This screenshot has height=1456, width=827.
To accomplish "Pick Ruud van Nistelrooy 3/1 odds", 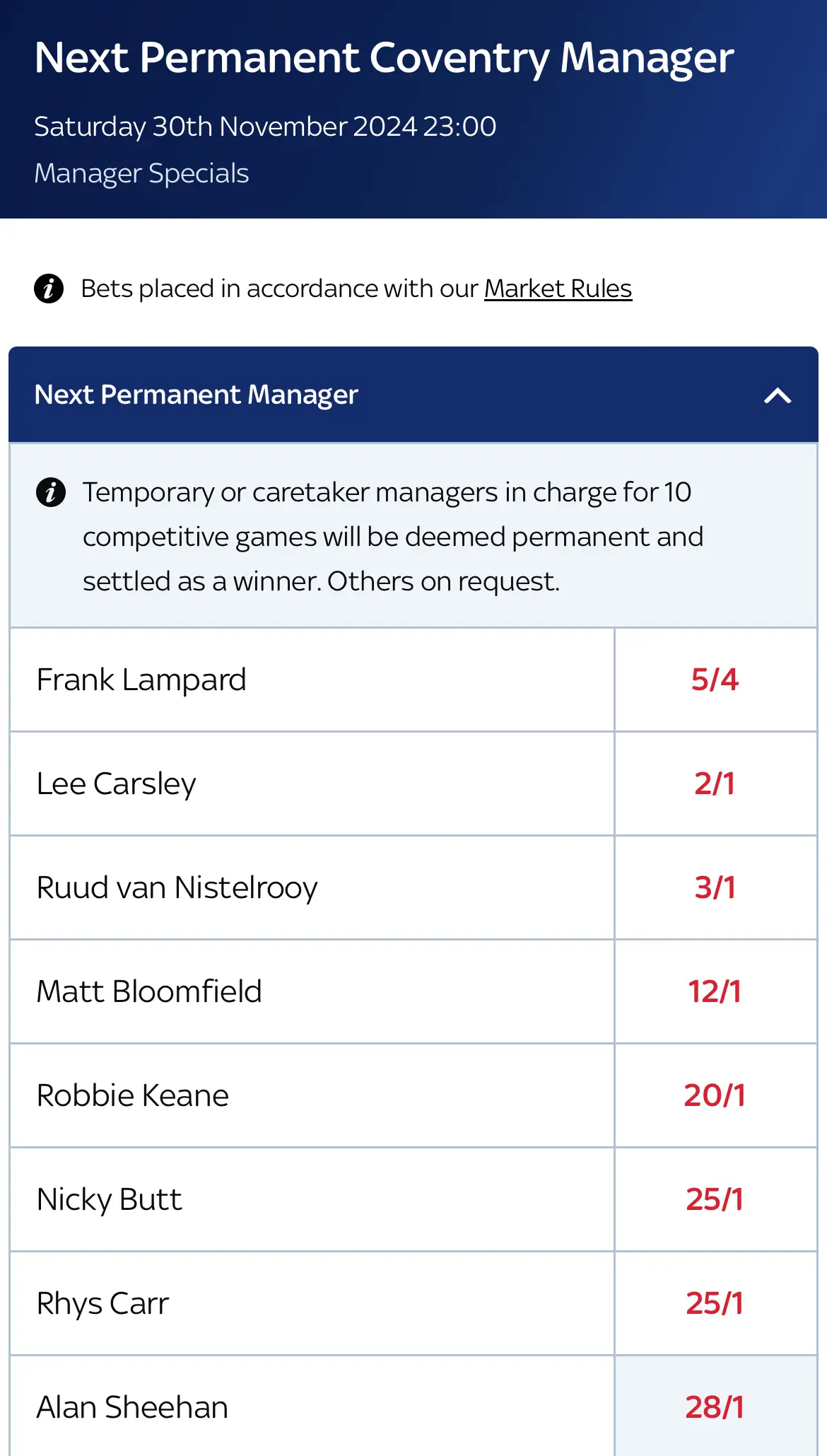I will click(x=715, y=887).
